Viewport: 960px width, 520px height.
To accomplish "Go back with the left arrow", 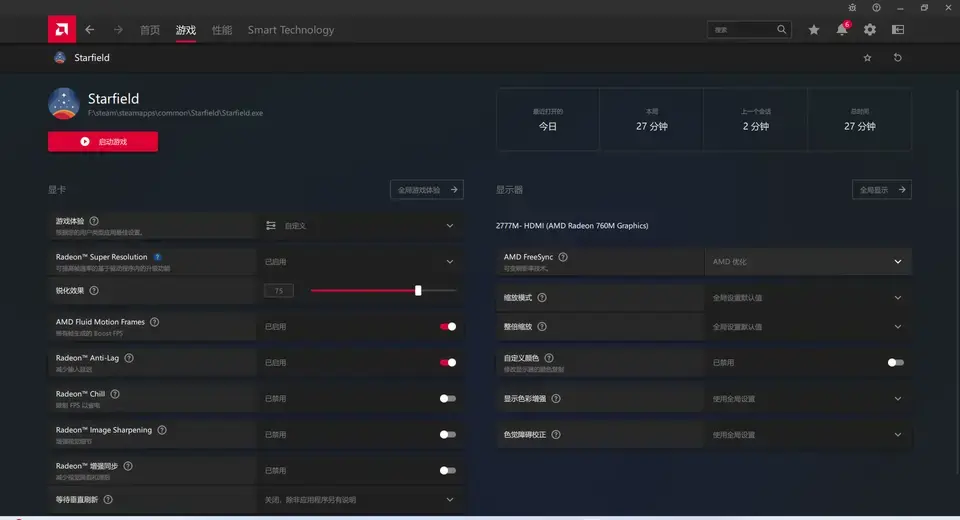I will 90,29.
